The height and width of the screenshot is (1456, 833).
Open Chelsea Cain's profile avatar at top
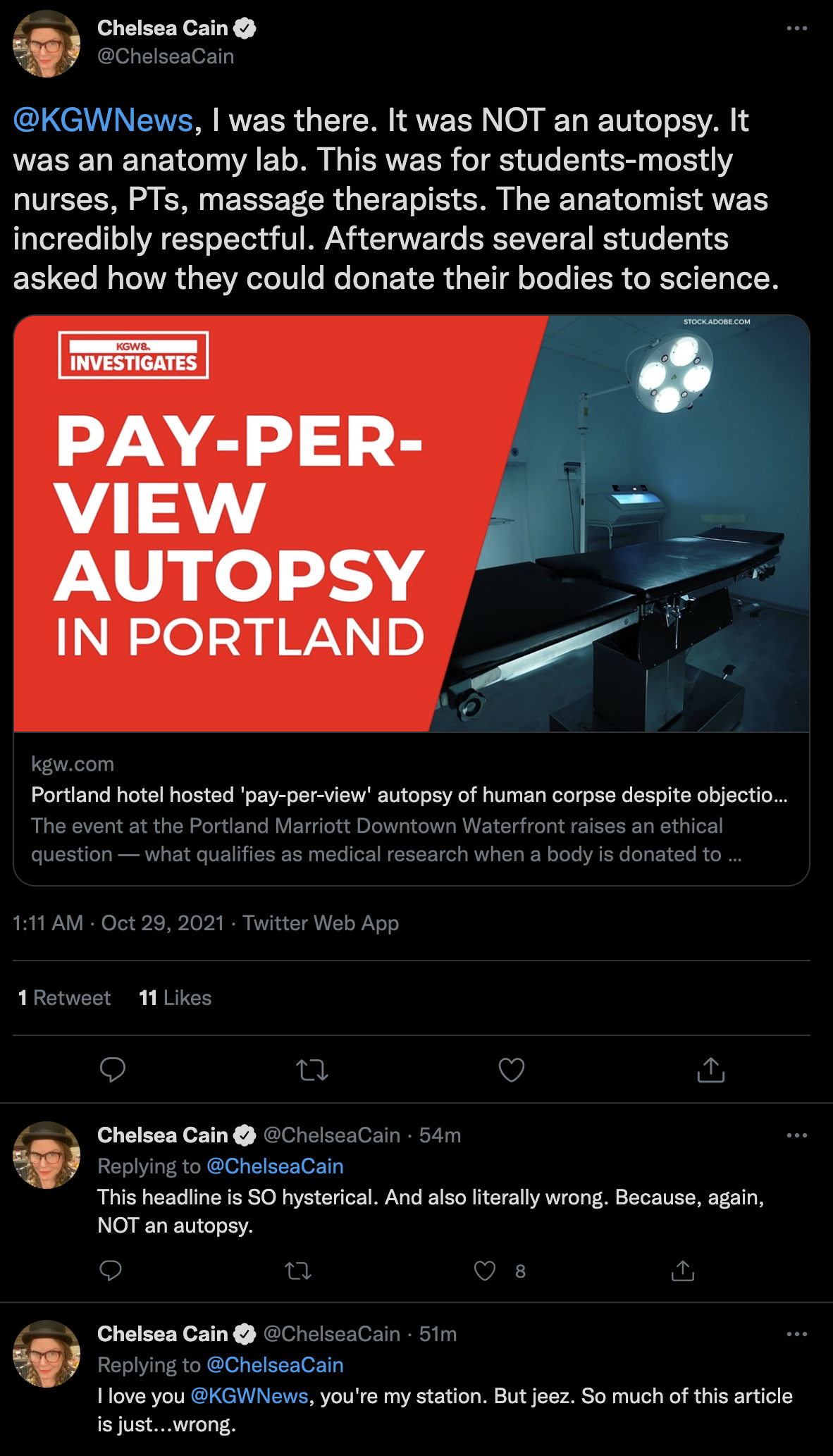click(x=47, y=44)
